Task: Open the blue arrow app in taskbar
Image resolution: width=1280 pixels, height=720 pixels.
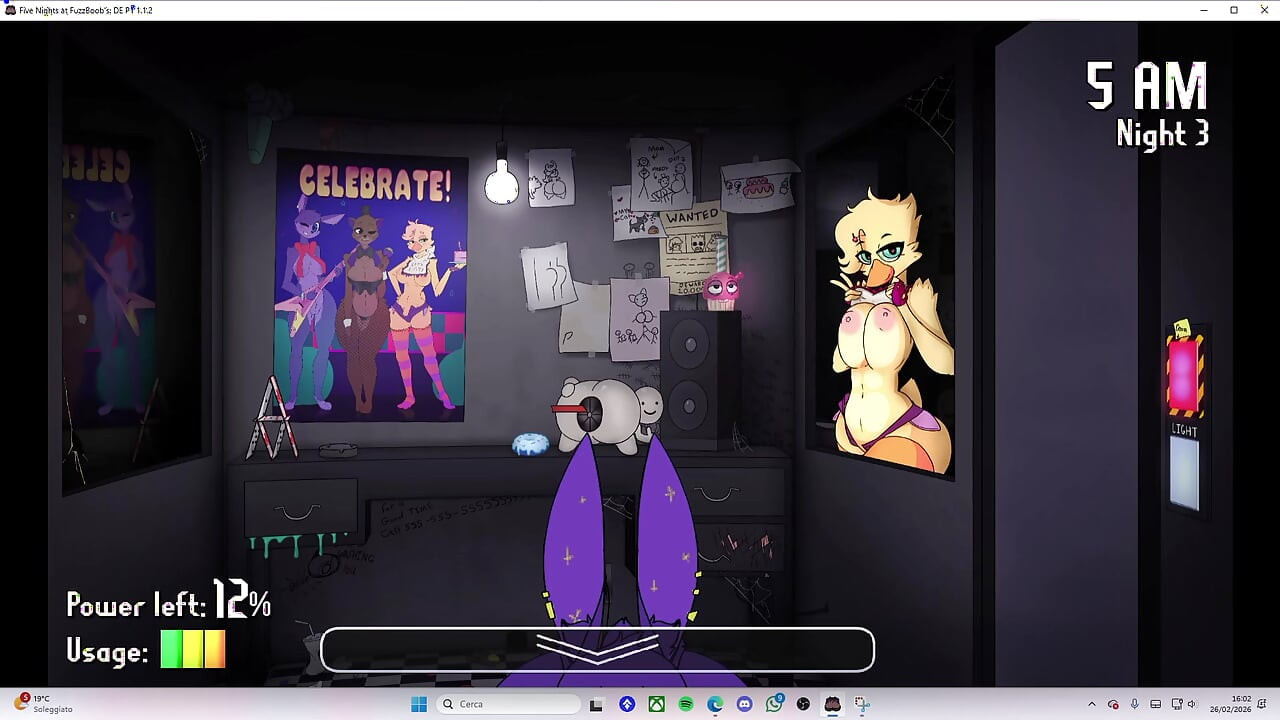Action: coord(627,704)
